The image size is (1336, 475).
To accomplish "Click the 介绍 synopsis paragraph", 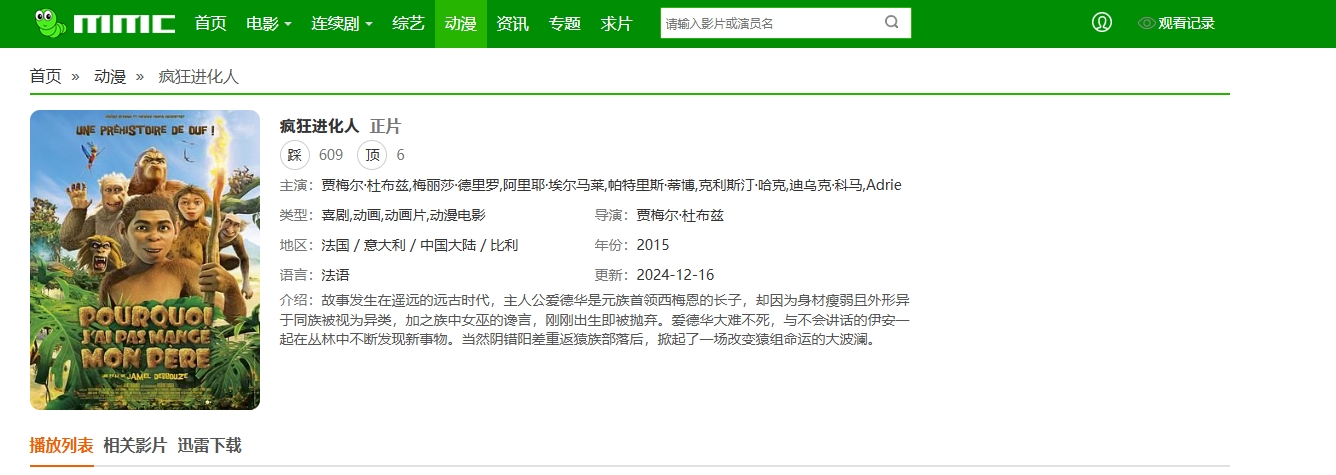I will pos(596,320).
